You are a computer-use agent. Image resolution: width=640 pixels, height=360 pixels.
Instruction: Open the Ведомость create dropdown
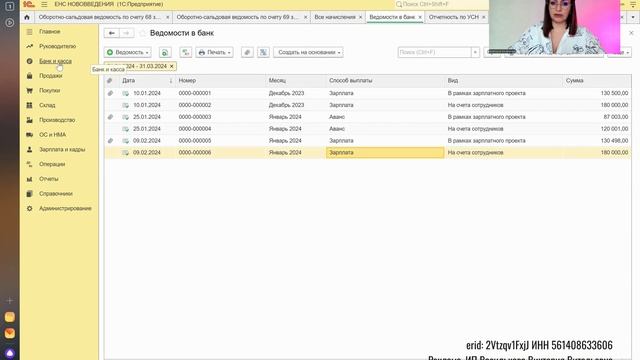(128, 52)
